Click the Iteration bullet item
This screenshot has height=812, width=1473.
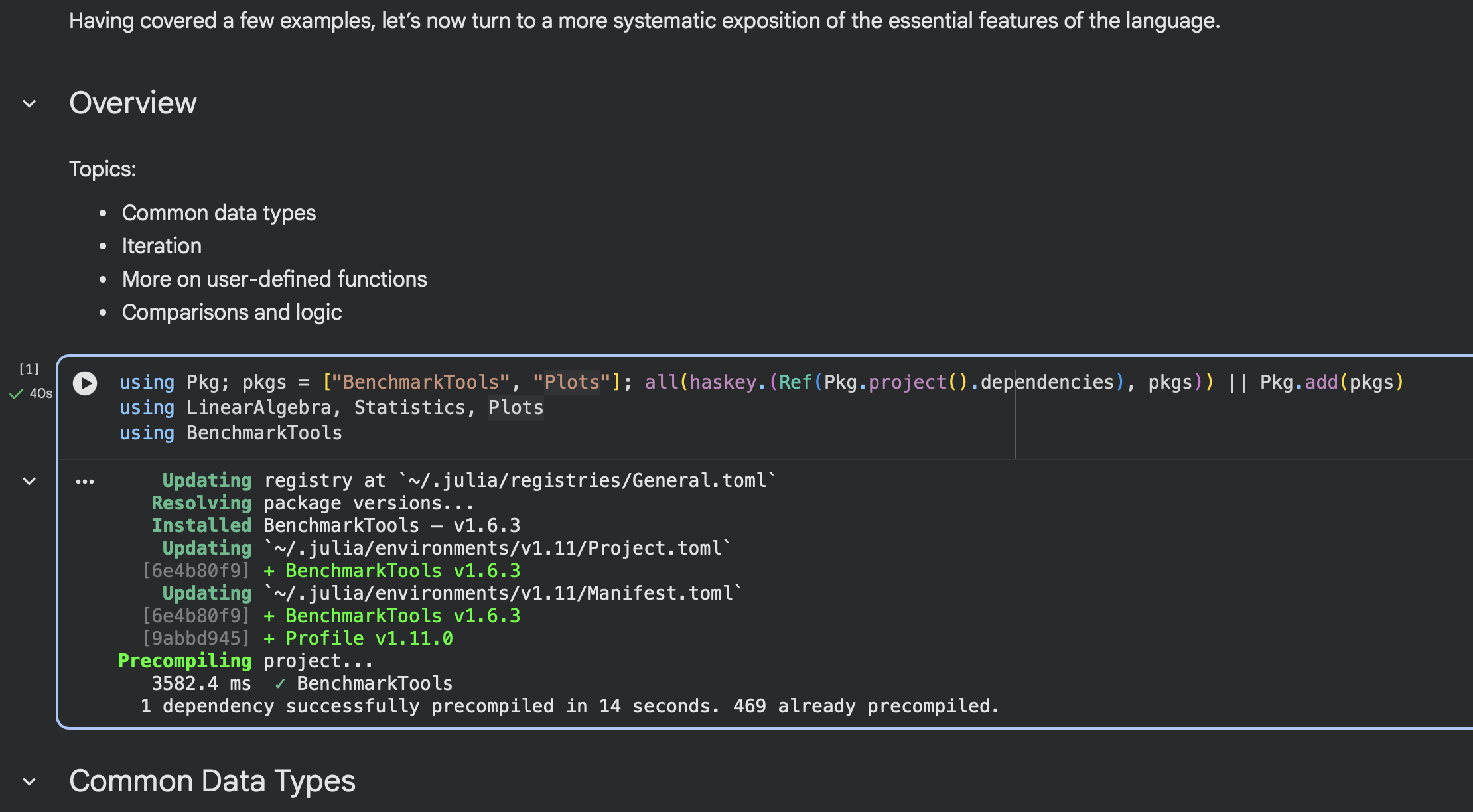pos(161,246)
